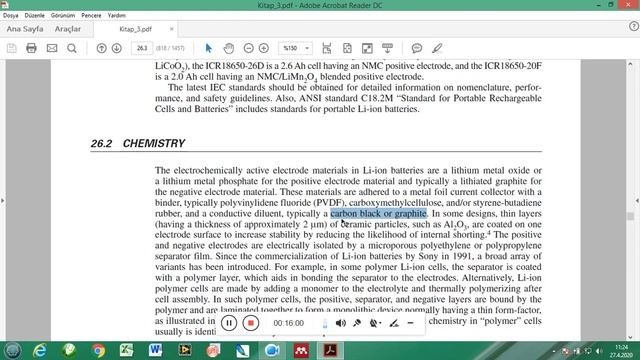Expand the right tools pane arrow
This screenshot has width=640, height=360.
(638, 200)
